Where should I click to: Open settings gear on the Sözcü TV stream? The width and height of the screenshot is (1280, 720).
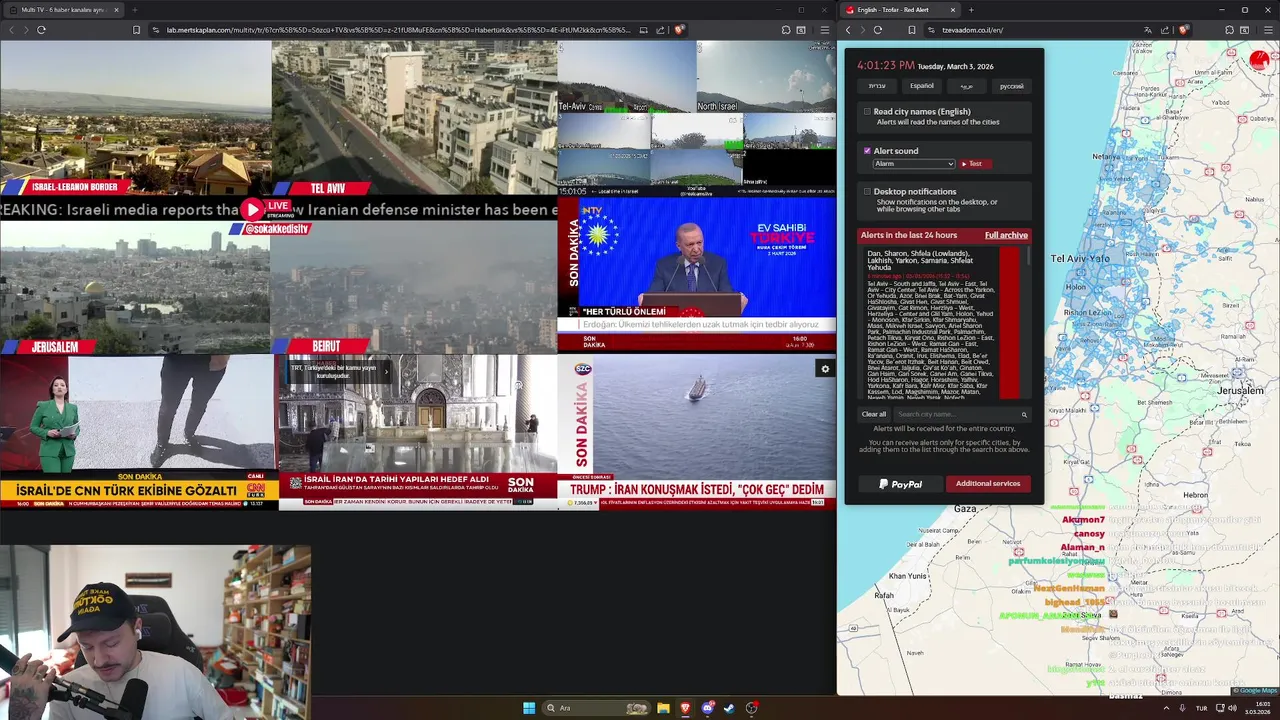pos(825,369)
